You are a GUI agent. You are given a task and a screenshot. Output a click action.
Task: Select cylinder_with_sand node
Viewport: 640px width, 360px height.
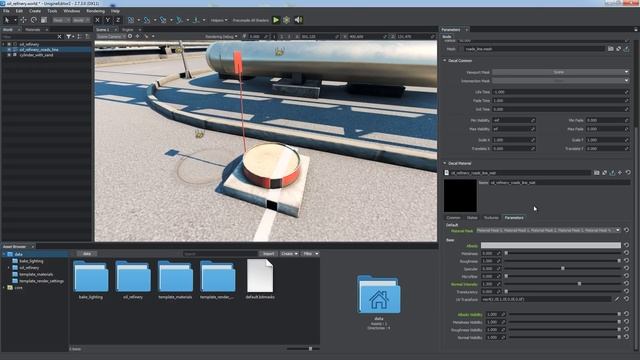click(x=36, y=55)
